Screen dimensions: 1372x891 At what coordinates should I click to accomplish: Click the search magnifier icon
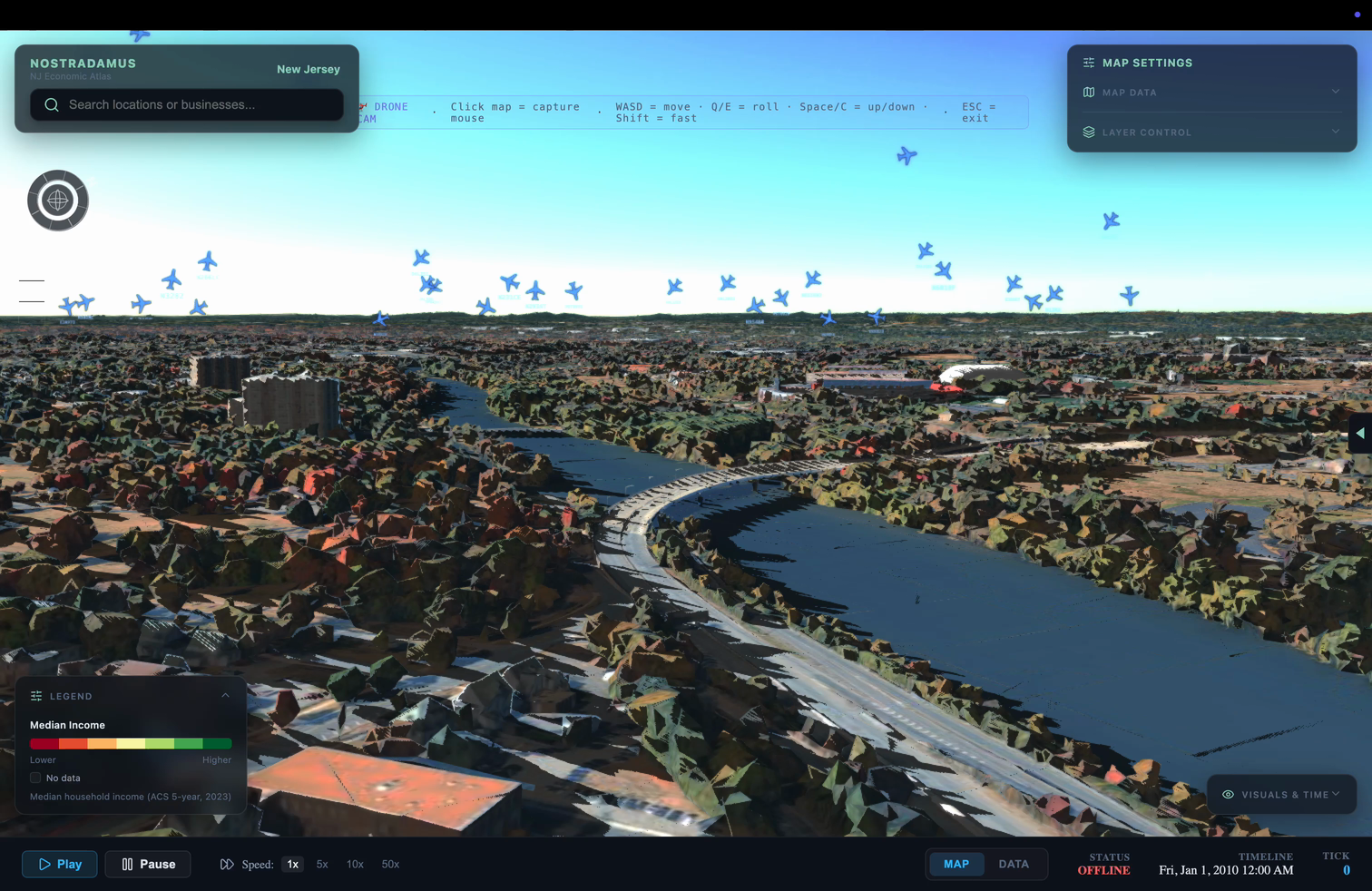coord(52,105)
